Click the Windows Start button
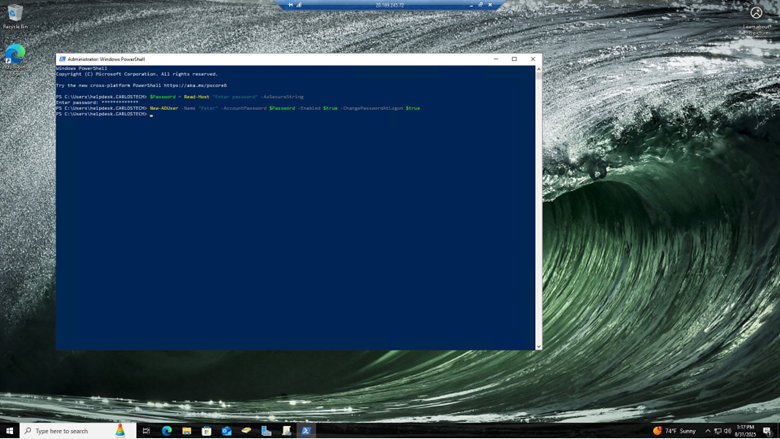The height and width of the screenshot is (439, 780). coord(10,431)
